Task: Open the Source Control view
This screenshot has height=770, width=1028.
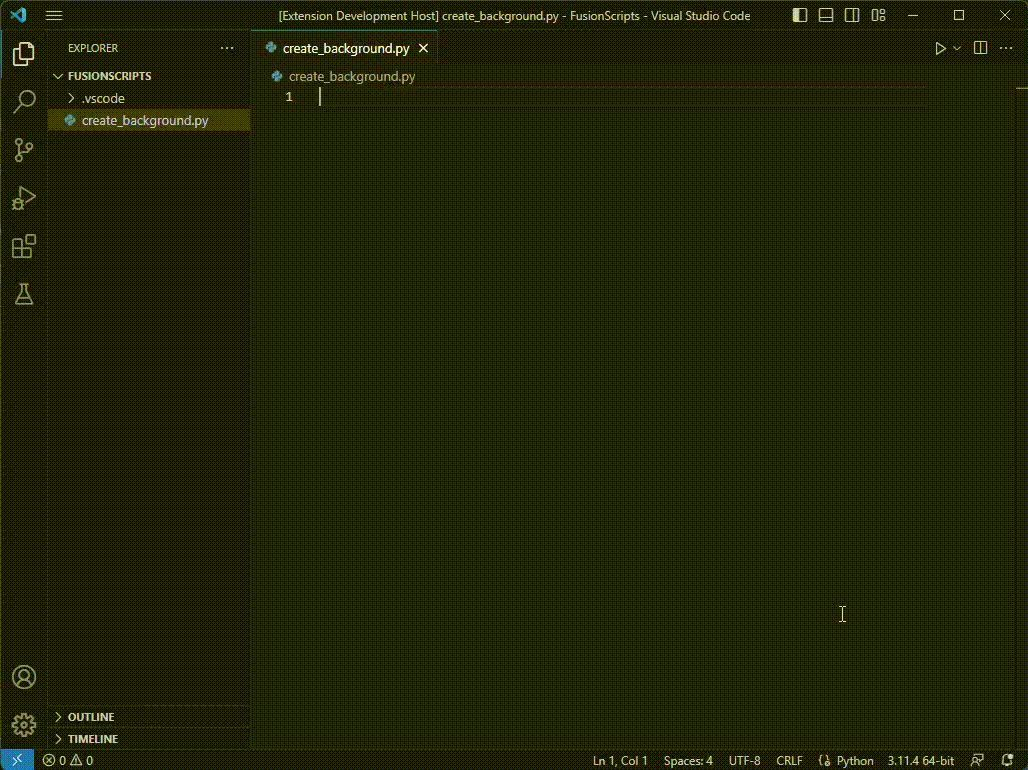Action: [24, 150]
